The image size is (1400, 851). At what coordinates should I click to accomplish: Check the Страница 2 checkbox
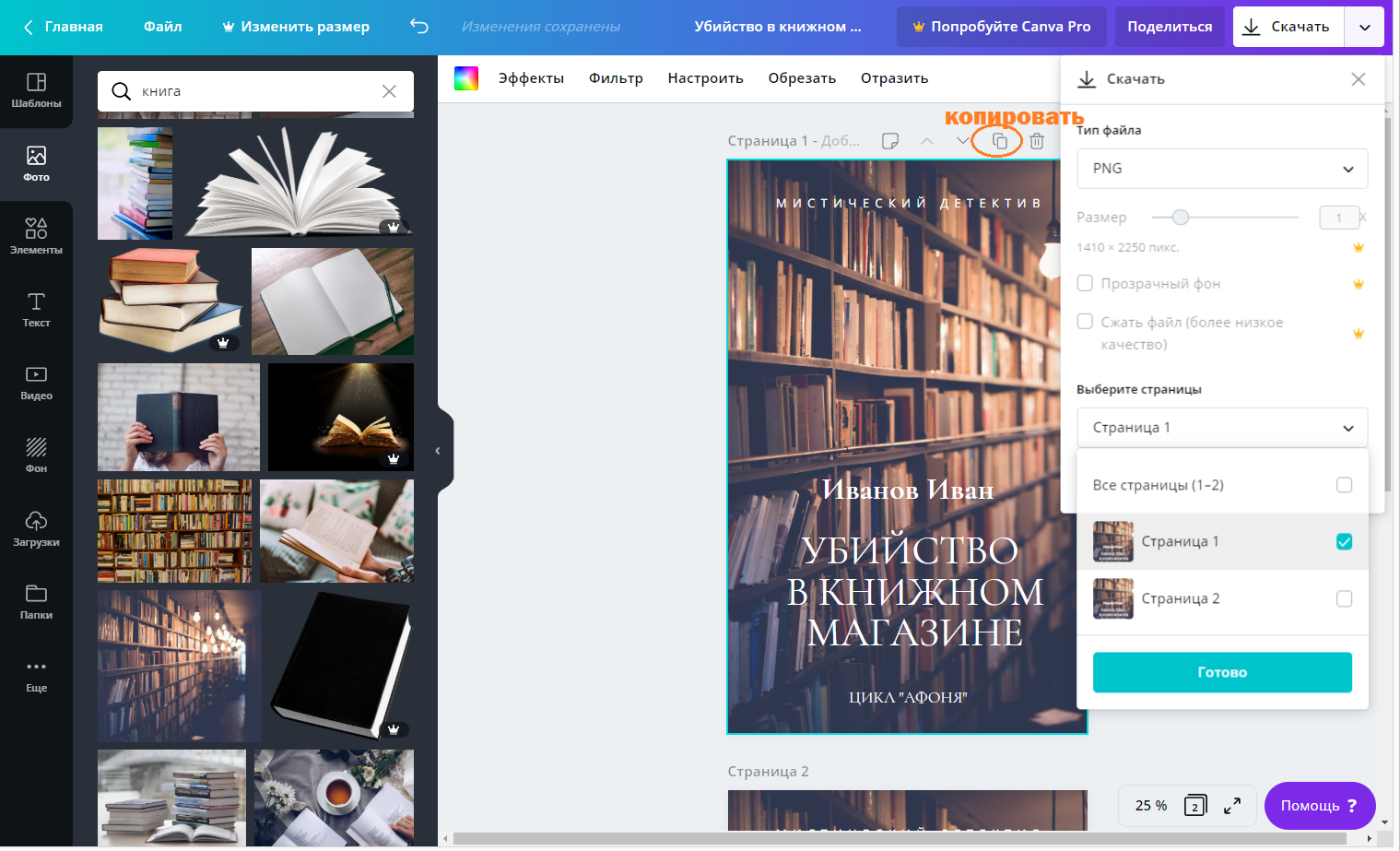[1344, 598]
